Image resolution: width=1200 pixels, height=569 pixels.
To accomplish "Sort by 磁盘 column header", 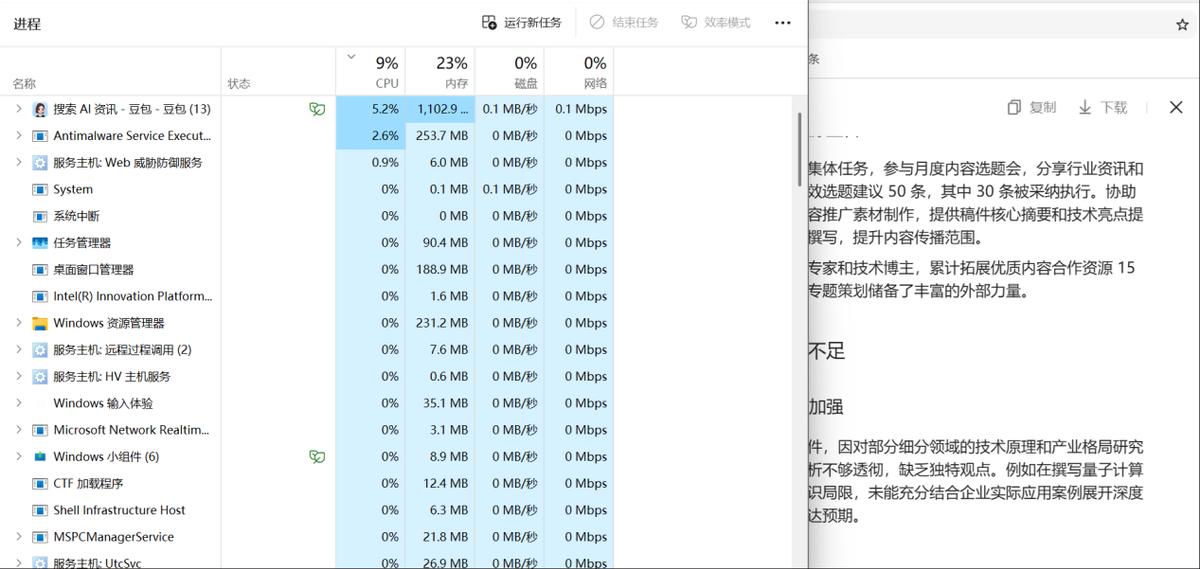I will pyautogui.click(x=510, y=71).
